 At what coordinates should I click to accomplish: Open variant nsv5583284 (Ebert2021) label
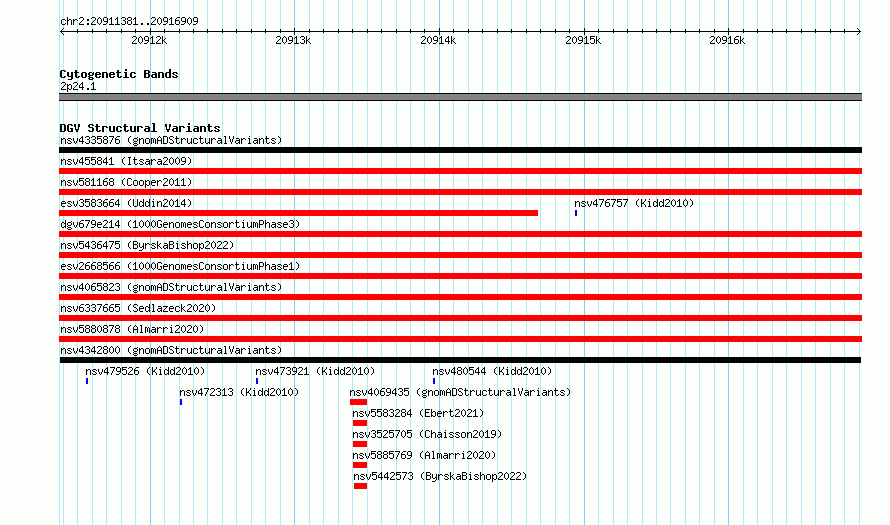pyautogui.click(x=418, y=413)
